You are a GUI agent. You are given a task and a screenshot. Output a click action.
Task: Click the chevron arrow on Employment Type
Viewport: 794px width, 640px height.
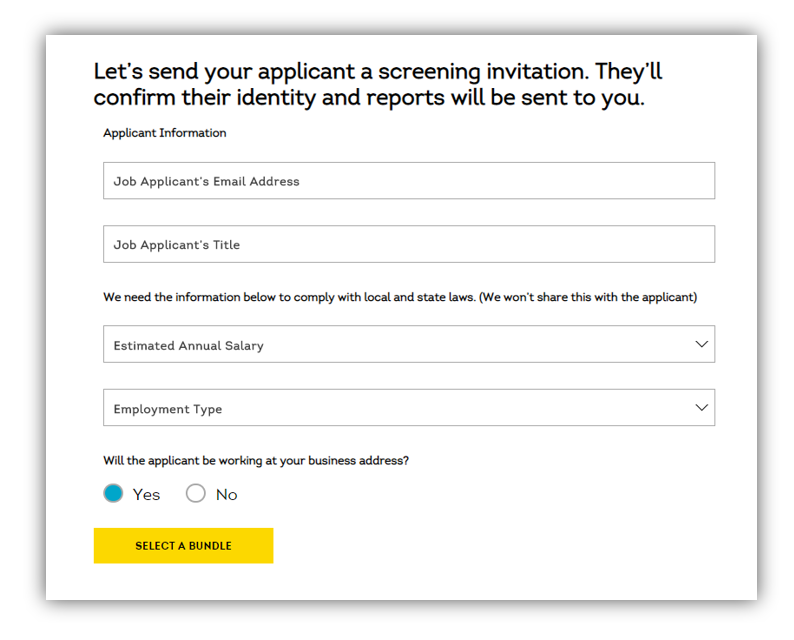click(x=701, y=408)
